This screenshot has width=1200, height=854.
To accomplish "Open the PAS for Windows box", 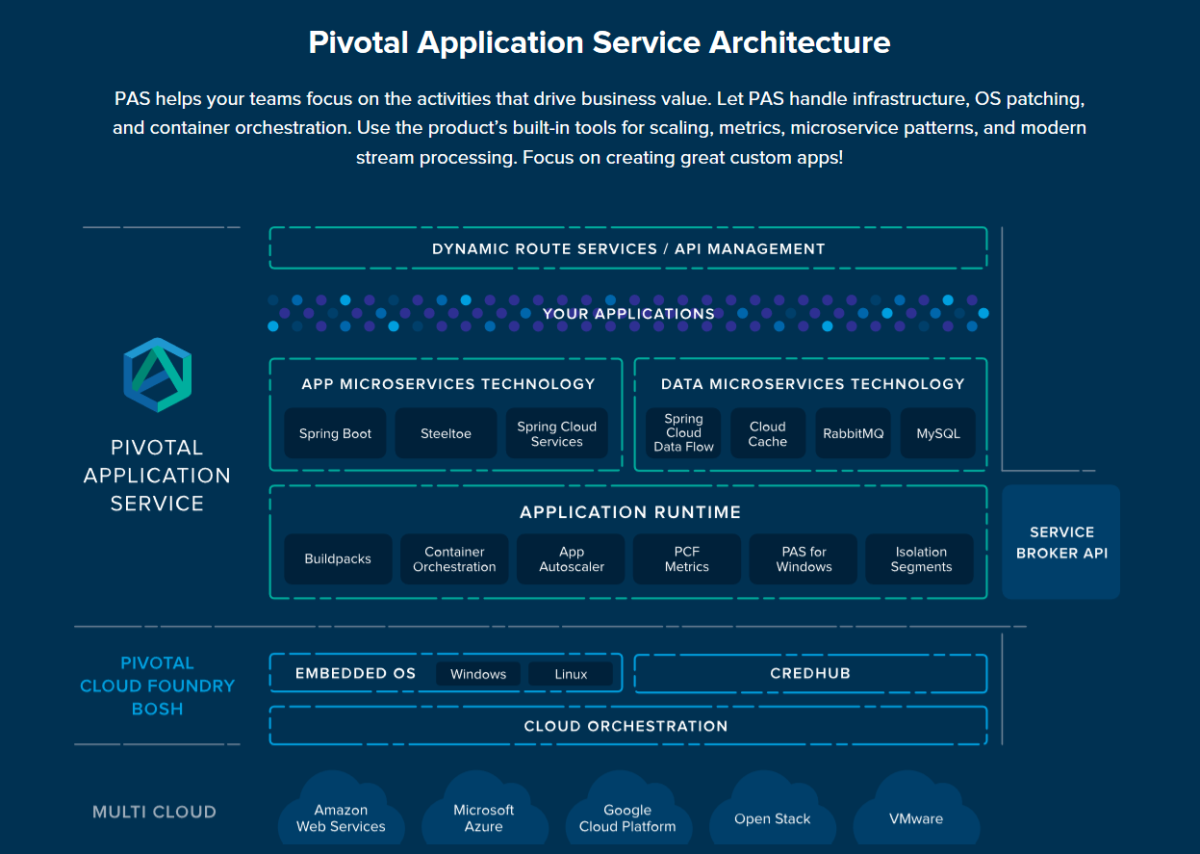I will pyautogui.click(x=804, y=559).
